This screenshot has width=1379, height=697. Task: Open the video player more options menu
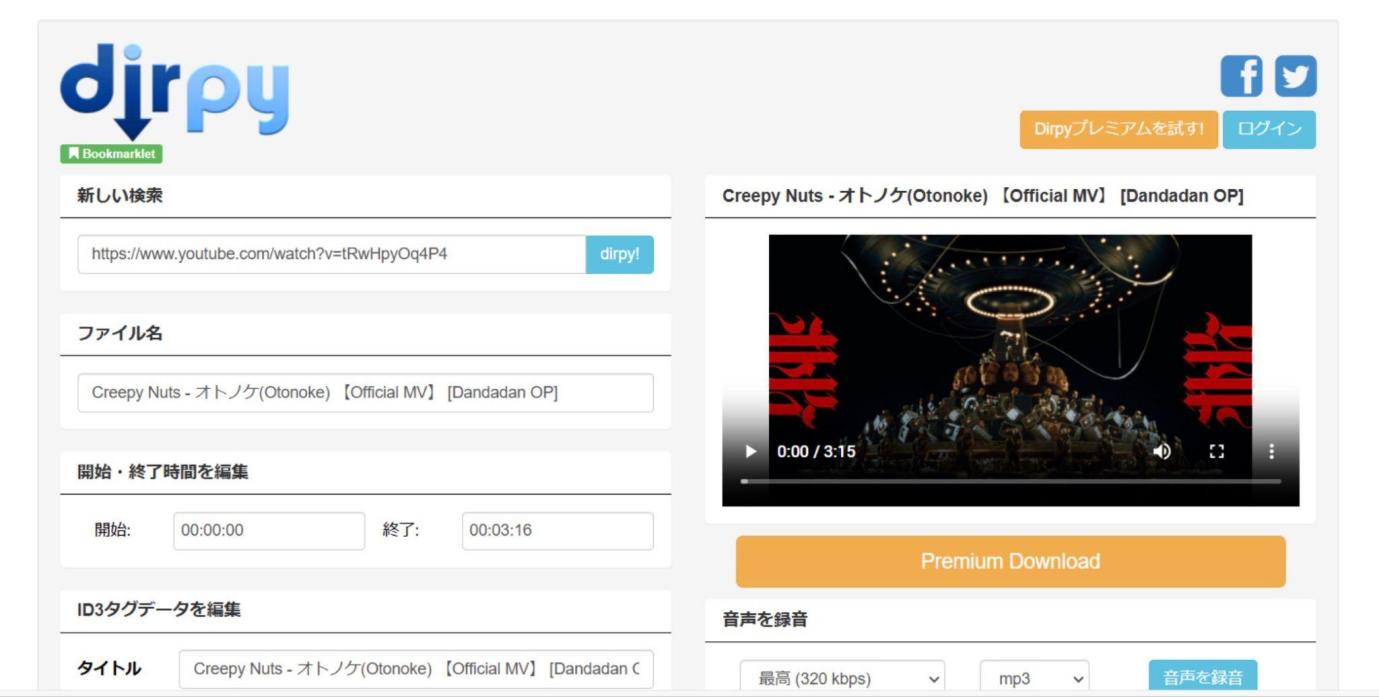click(1271, 451)
